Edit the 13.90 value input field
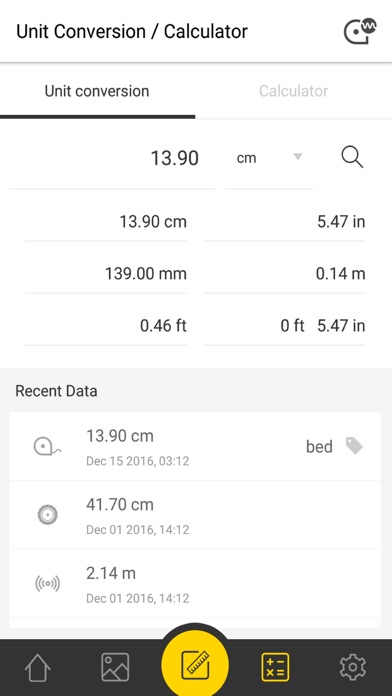Image resolution: width=392 pixels, height=696 pixels. point(113,158)
